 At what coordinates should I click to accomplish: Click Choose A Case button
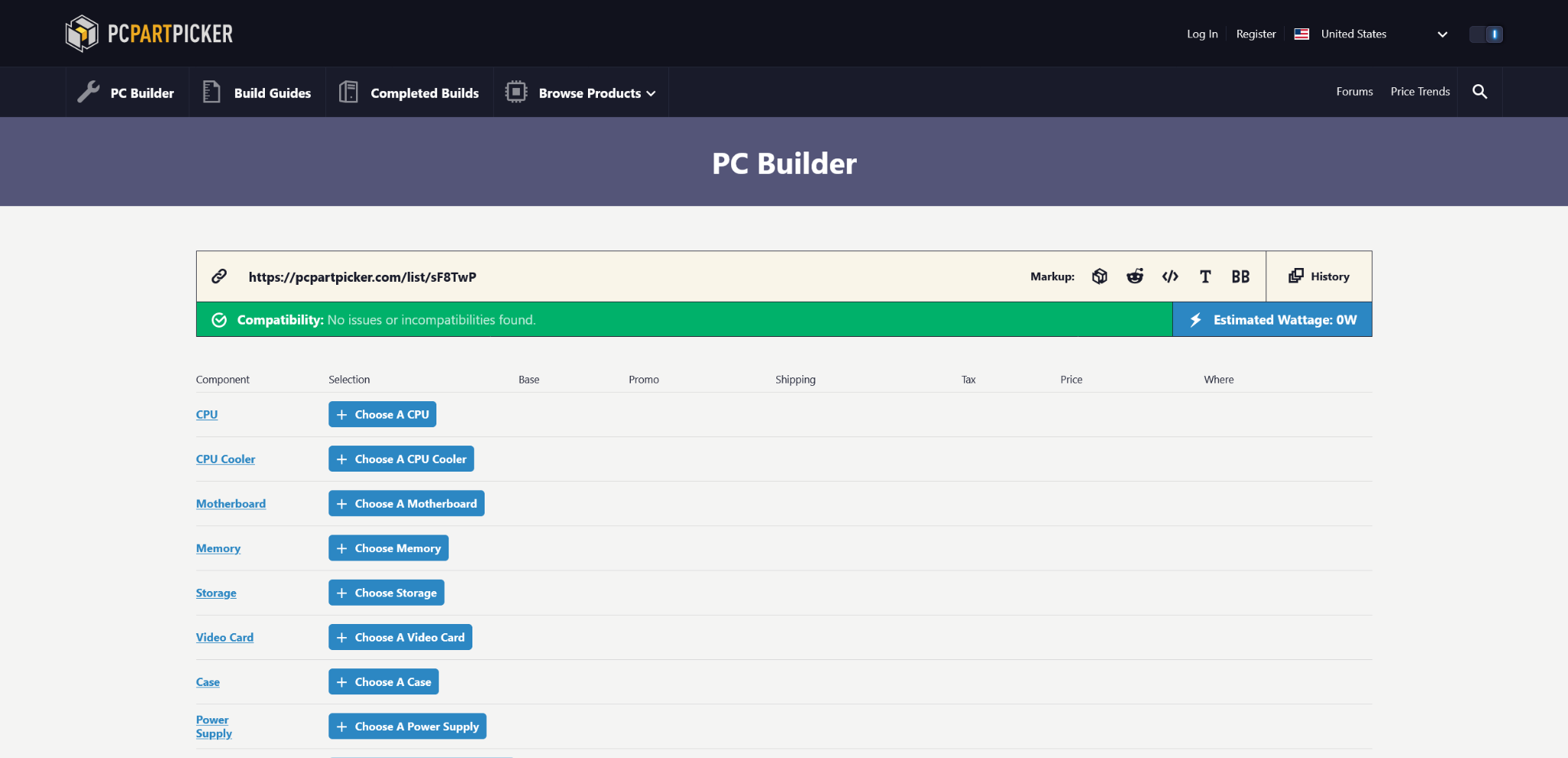pyautogui.click(x=384, y=681)
